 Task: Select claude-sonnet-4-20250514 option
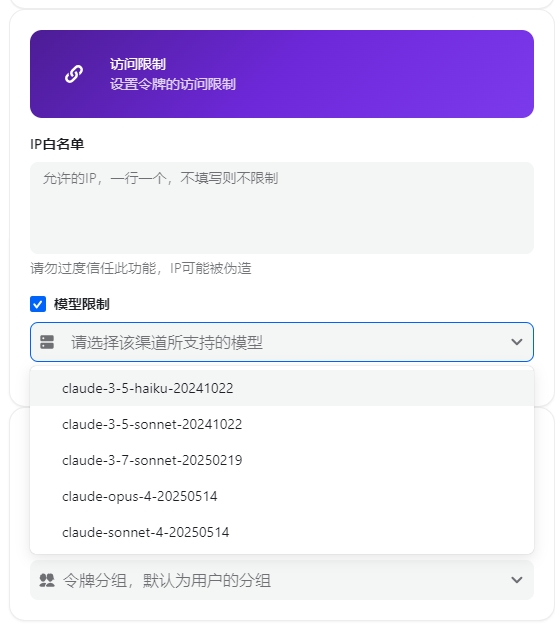(282, 532)
